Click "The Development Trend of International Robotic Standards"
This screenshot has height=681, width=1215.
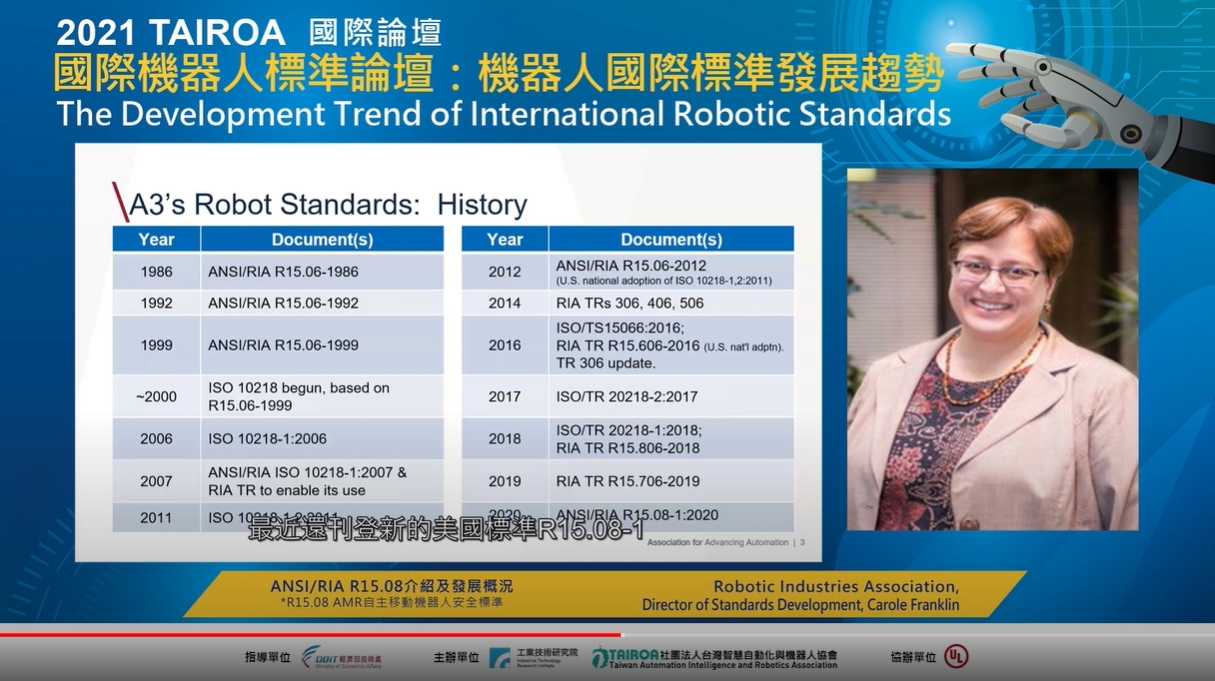[504, 113]
